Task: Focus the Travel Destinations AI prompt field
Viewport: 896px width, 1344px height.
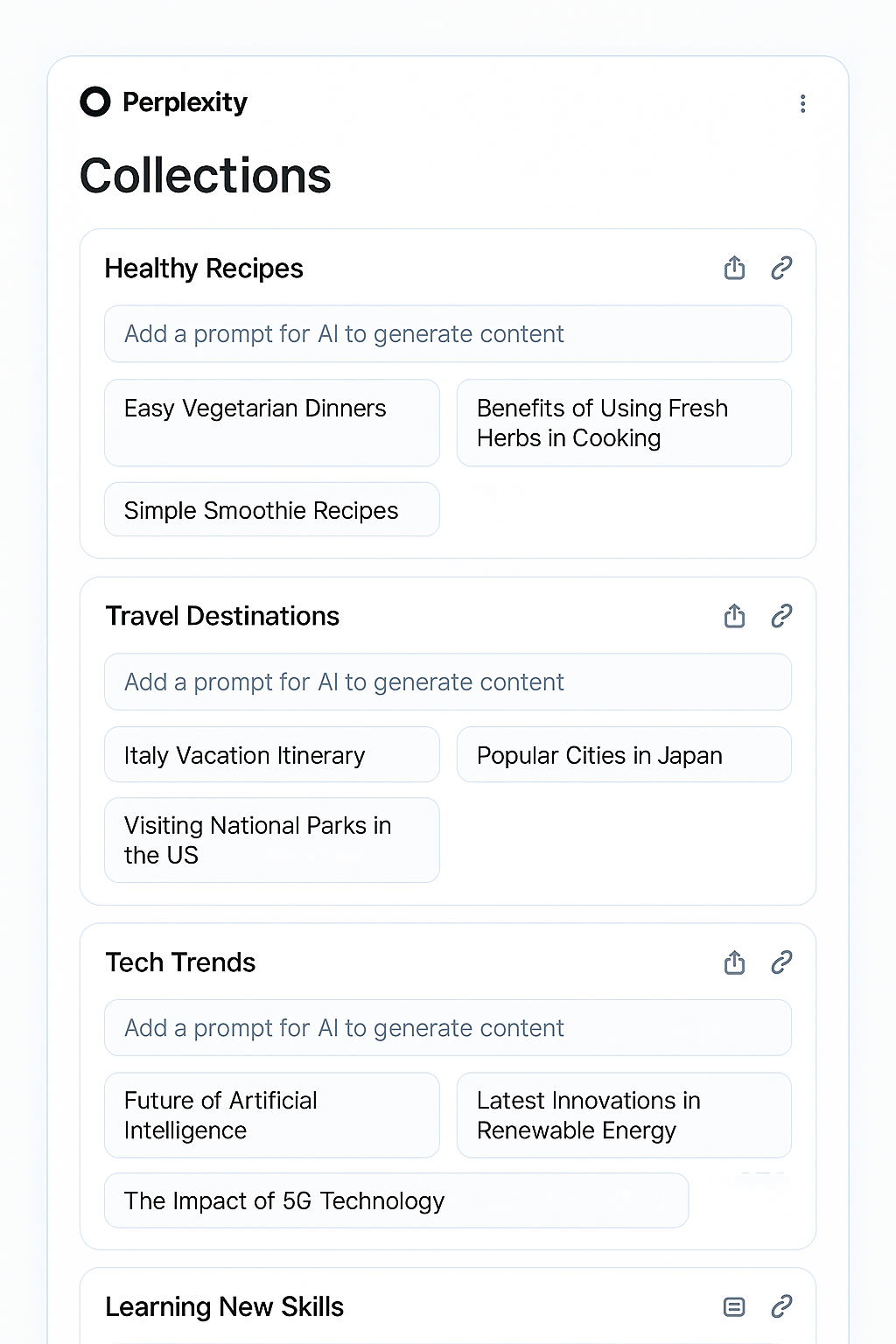Action: pyautogui.click(x=448, y=682)
